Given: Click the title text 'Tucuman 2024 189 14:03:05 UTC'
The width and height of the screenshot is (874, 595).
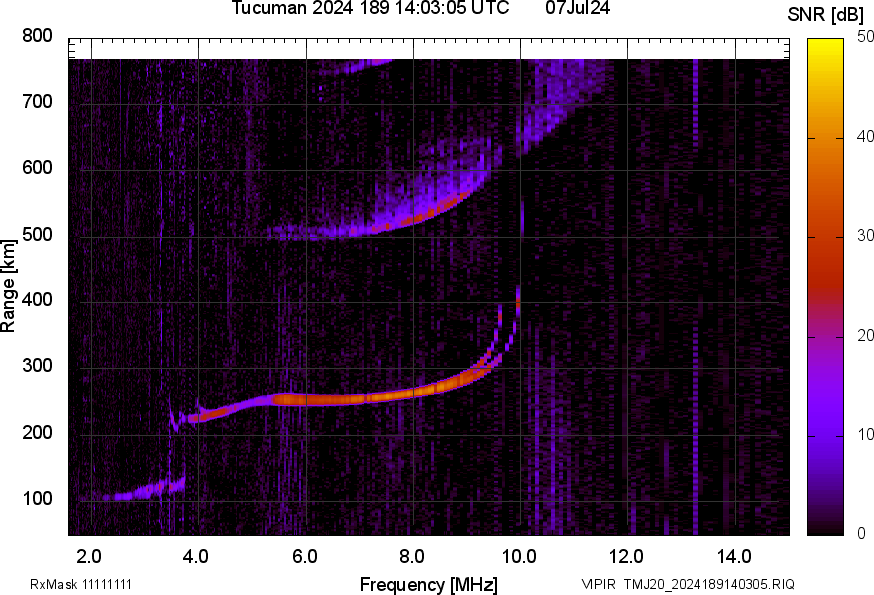Looking at the screenshot, I should click(370, 8).
